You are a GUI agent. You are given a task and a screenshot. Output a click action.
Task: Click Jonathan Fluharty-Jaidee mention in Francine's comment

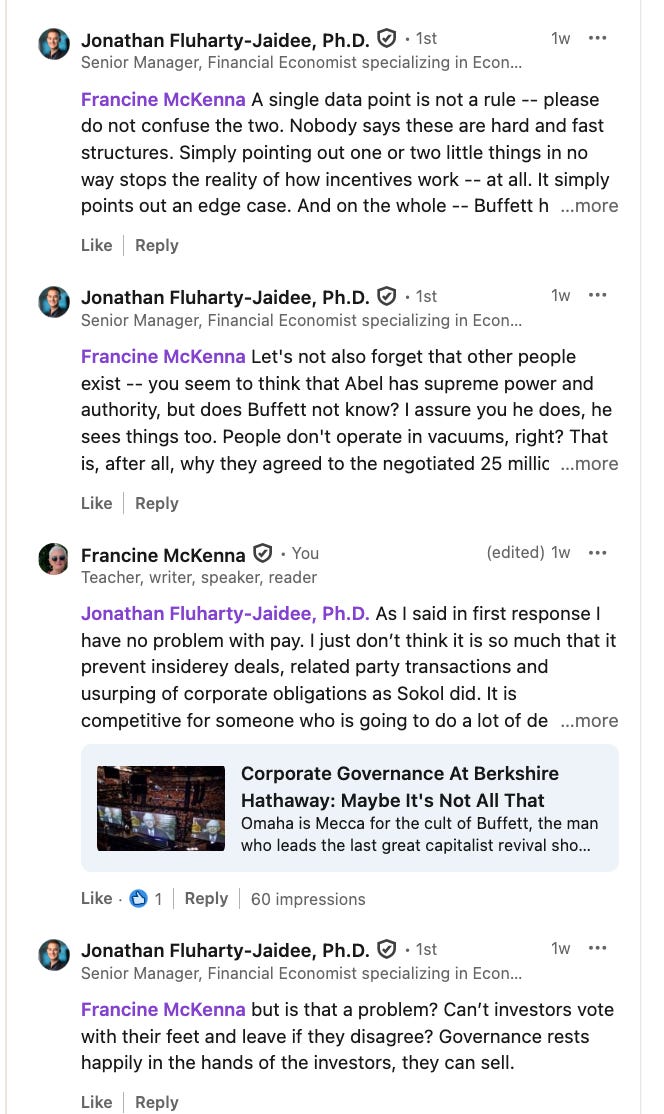click(225, 614)
